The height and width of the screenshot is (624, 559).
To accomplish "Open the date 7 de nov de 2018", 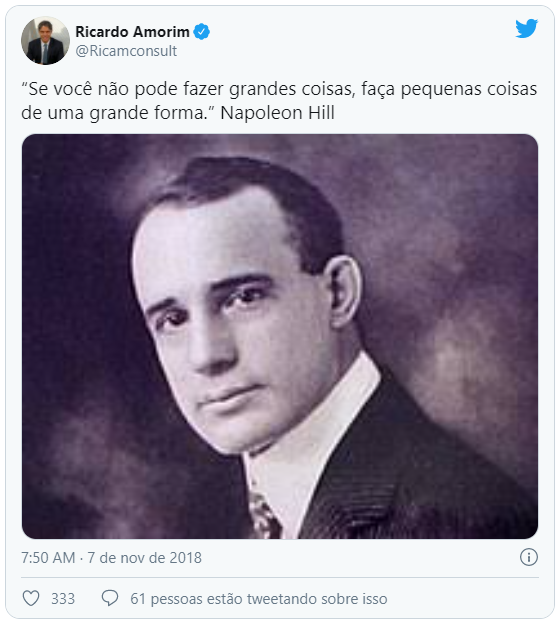I will tap(144, 558).
